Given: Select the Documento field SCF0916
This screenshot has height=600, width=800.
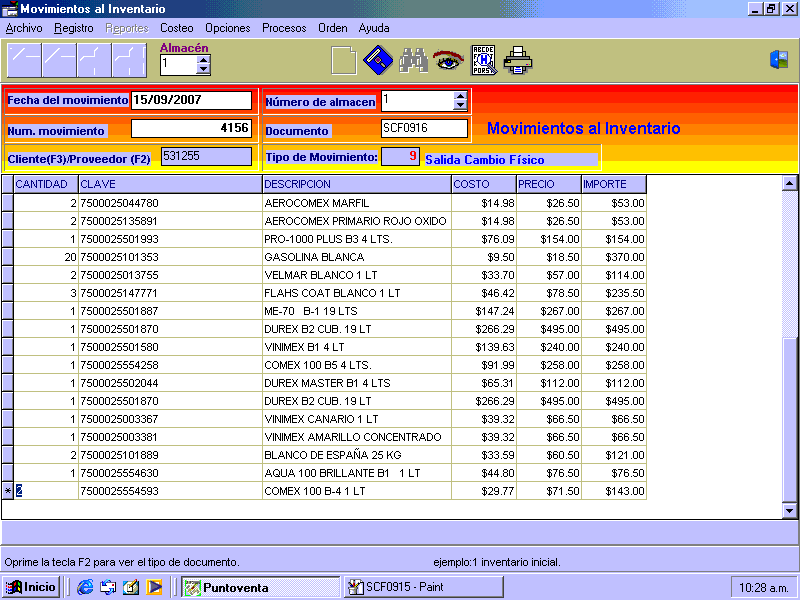Looking at the screenshot, I should pos(424,128).
